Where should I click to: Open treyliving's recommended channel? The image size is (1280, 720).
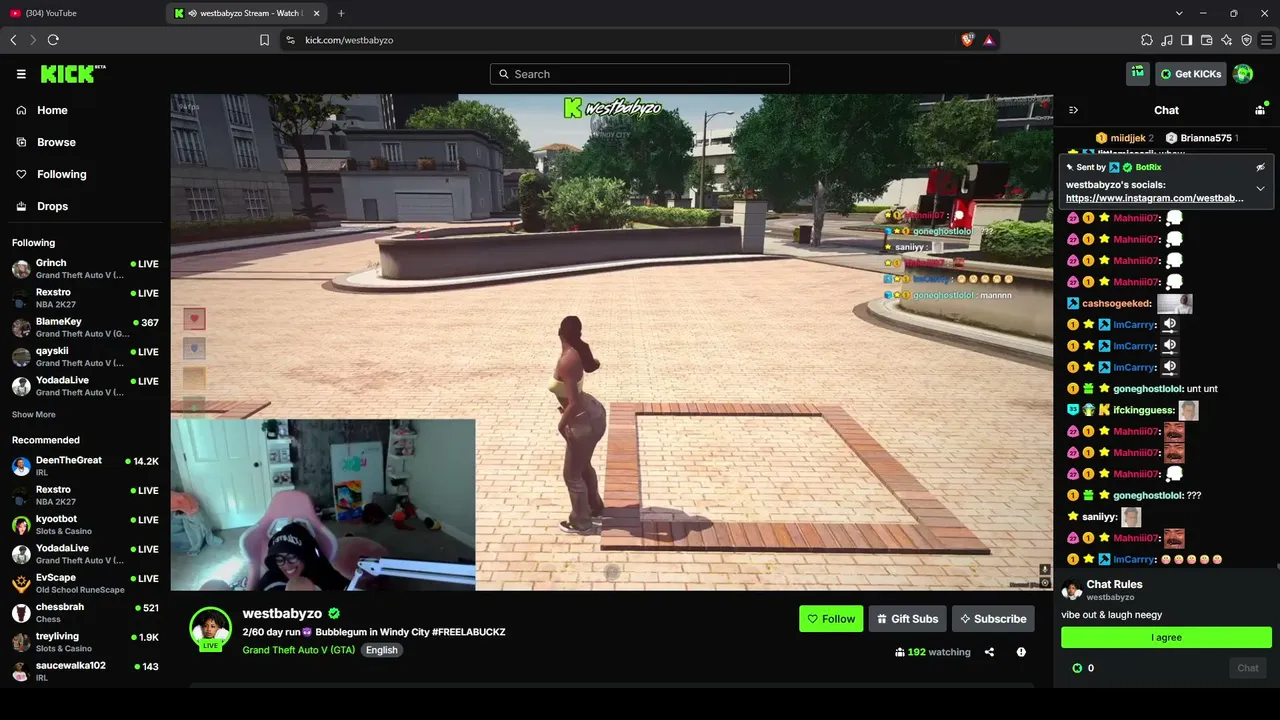point(85,642)
